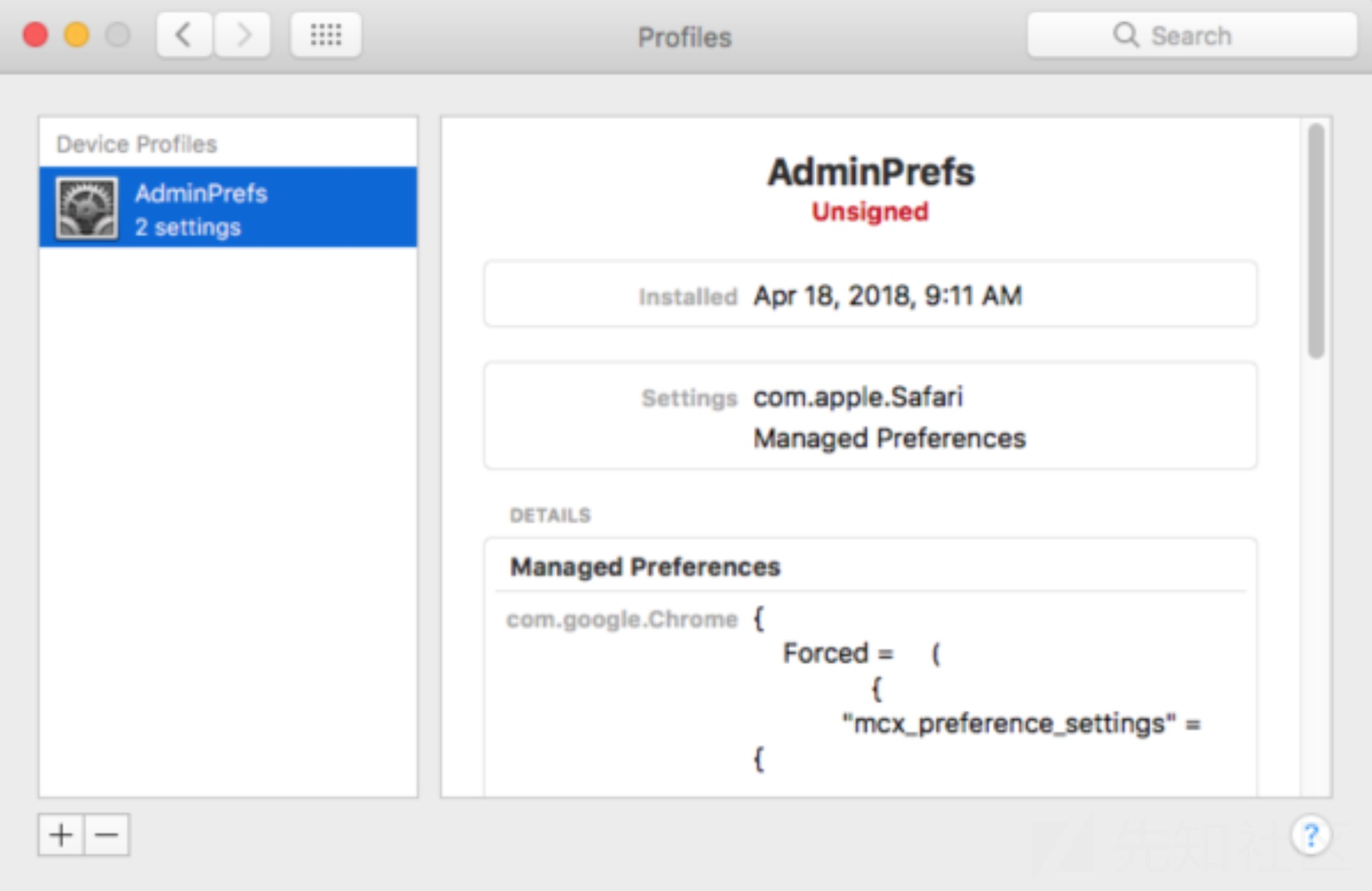Click the Managed Preferences details heading
Image resolution: width=1372 pixels, height=891 pixels.
point(645,567)
